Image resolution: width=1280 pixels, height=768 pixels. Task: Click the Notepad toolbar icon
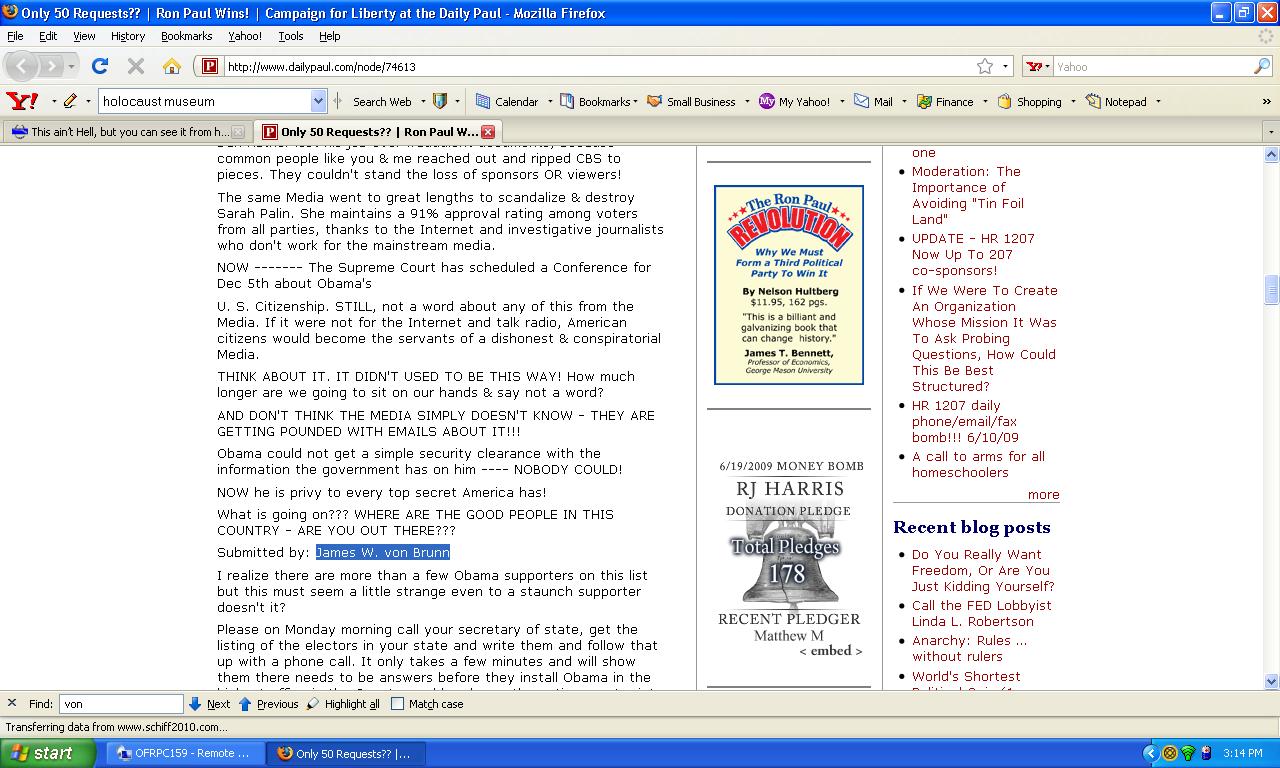(x=1116, y=101)
